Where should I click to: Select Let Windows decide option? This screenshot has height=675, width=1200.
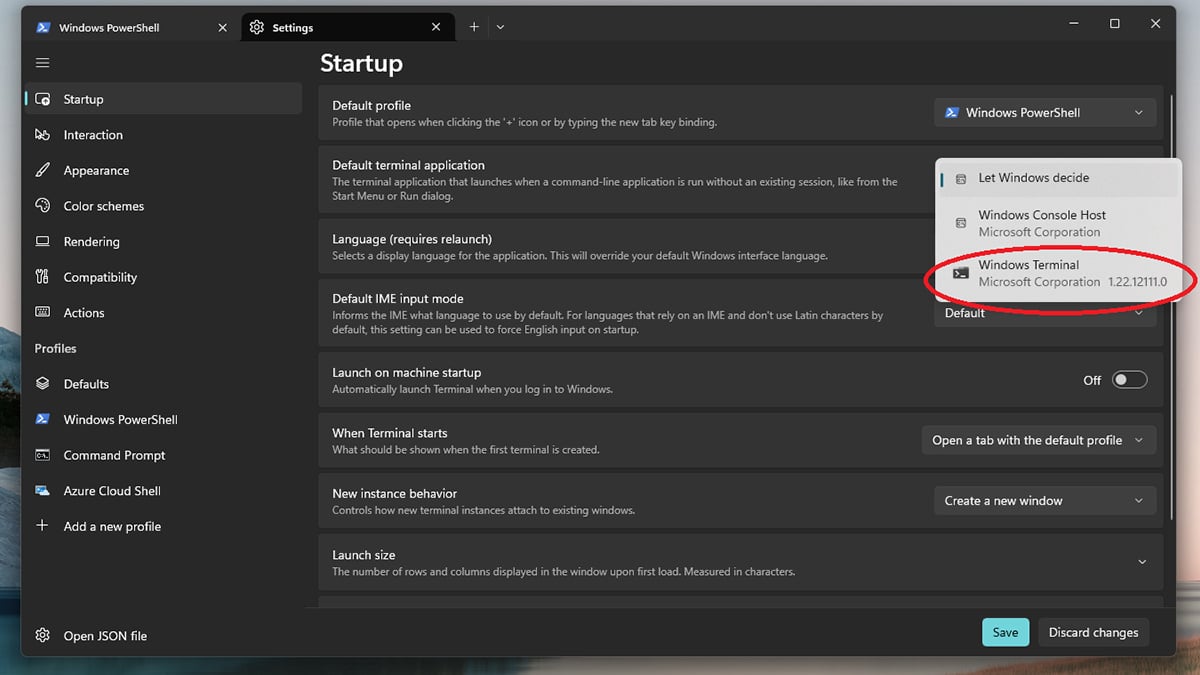point(1058,178)
